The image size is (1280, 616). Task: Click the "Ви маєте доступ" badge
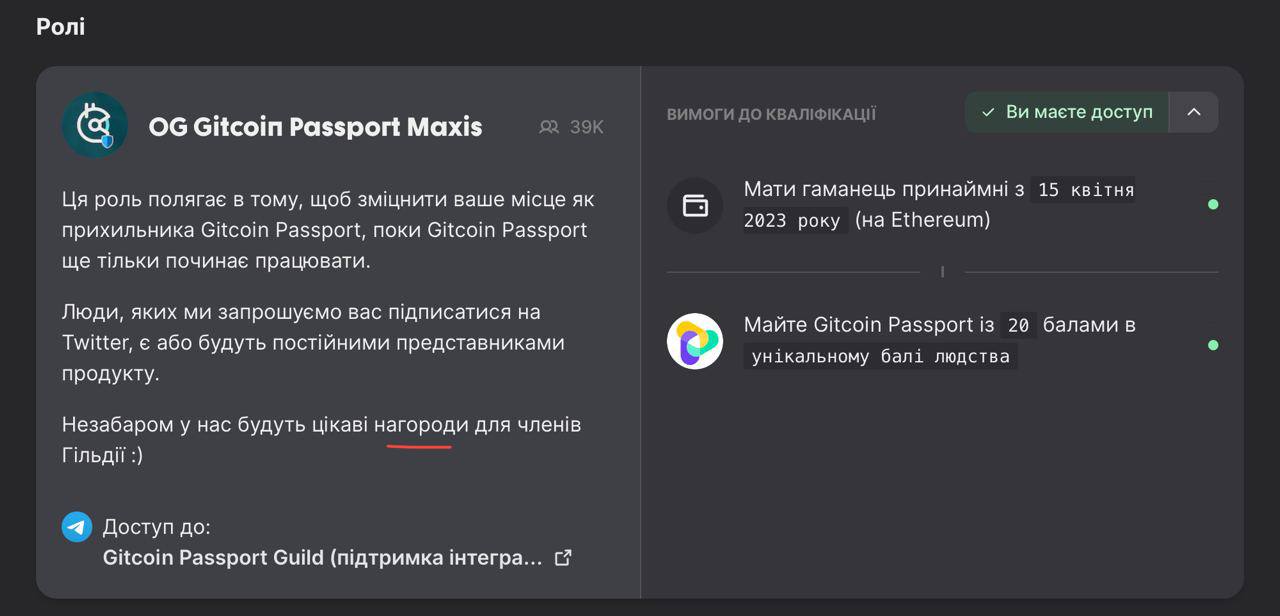1066,112
